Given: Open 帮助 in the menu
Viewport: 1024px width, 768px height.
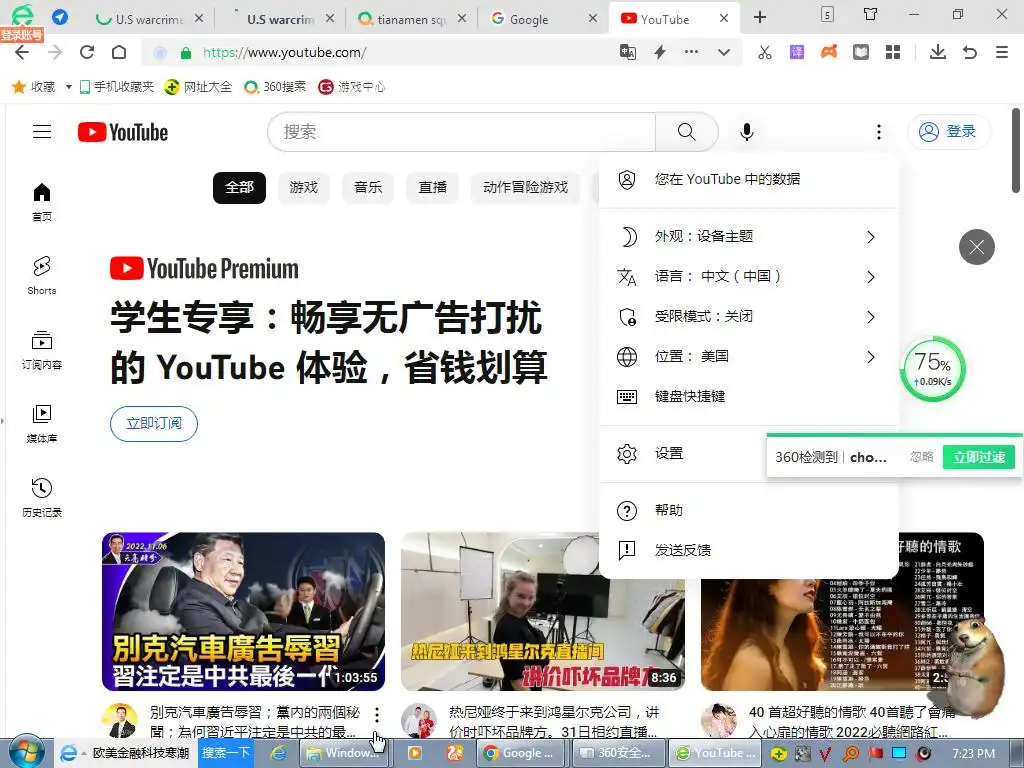Looking at the screenshot, I should coord(748,510).
